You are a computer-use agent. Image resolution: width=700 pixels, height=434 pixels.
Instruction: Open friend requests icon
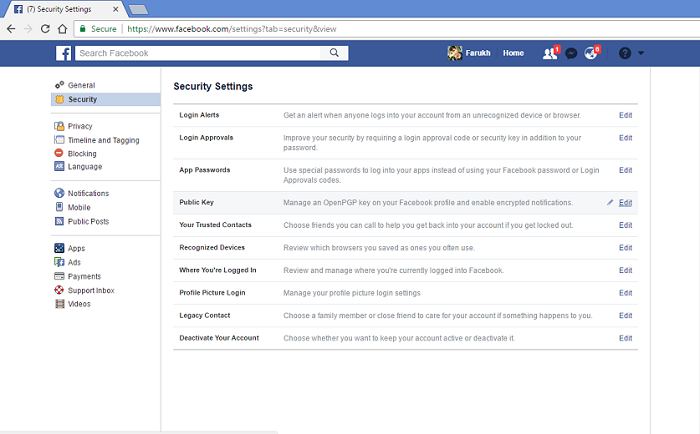point(550,53)
